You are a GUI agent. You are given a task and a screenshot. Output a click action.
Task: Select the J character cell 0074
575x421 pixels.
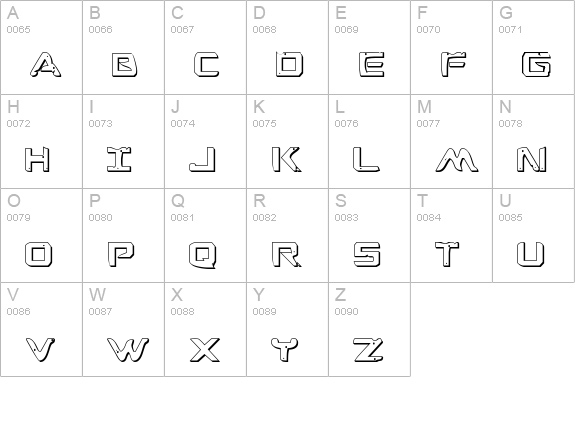click(x=205, y=142)
